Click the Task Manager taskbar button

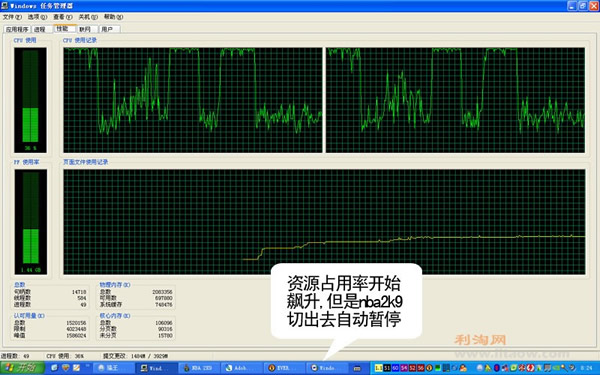pyautogui.click(x=156, y=368)
